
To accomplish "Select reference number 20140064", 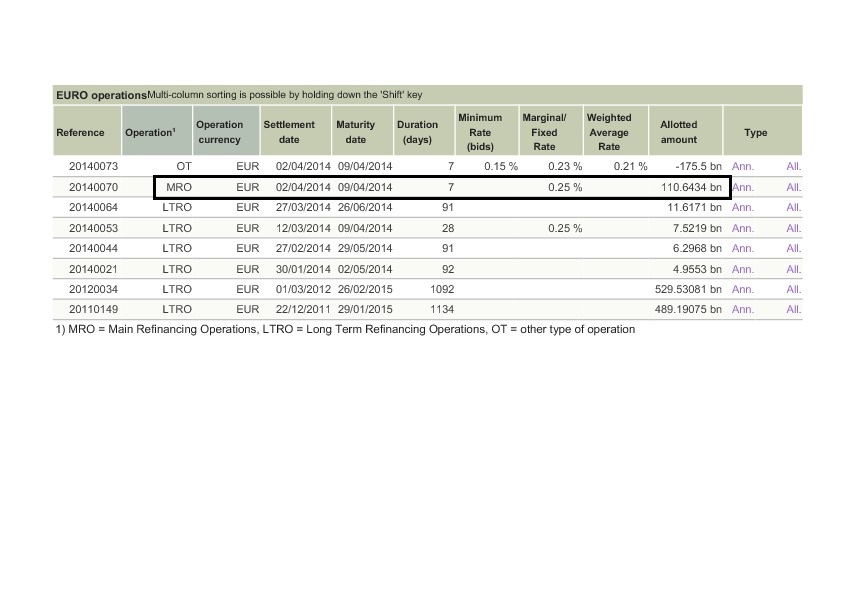I will click(93, 207).
